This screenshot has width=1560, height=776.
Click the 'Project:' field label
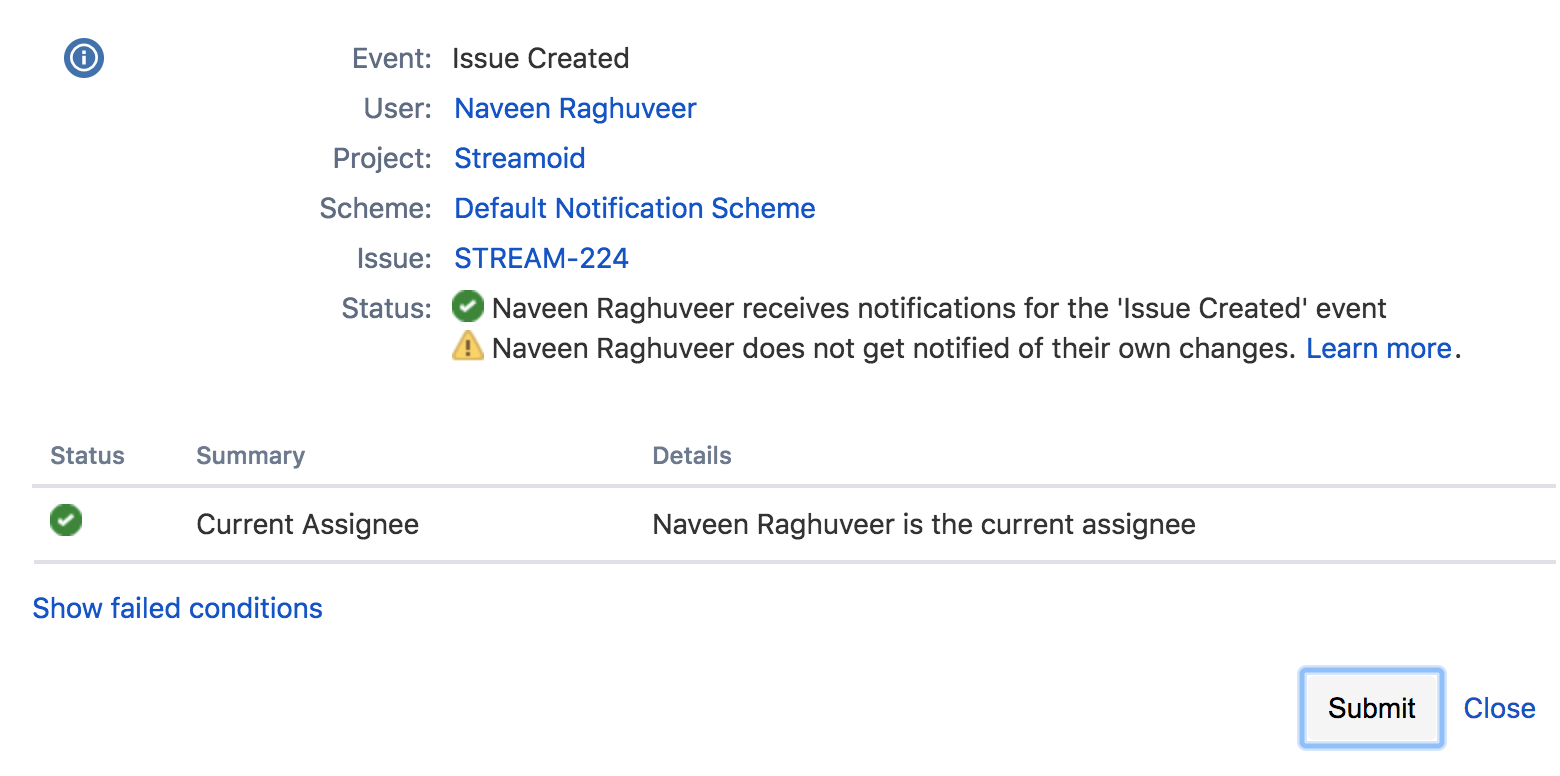click(382, 158)
